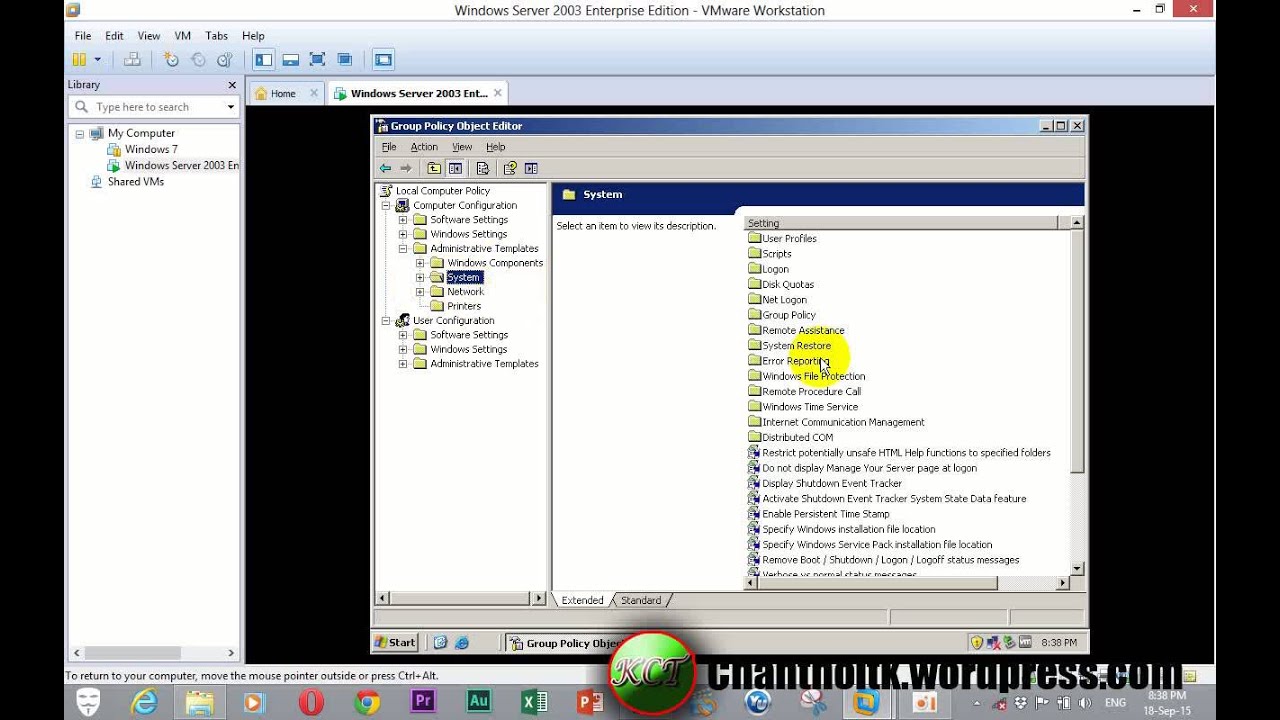Open Opera browser on host taskbar
The width and height of the screenshot is (1280, 720).
click(x=311, y=702)
